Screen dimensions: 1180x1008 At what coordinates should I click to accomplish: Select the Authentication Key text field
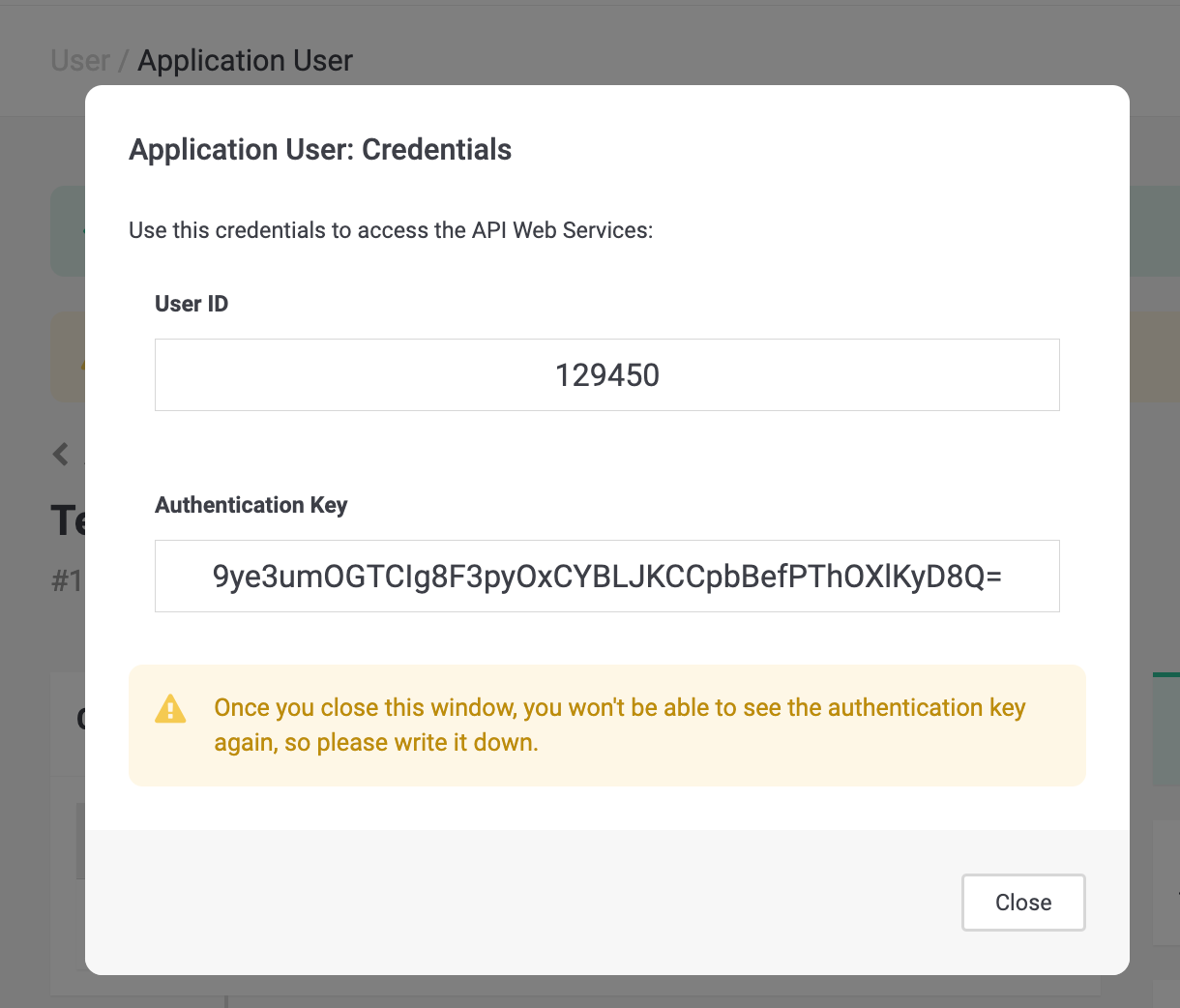point(606,577)
